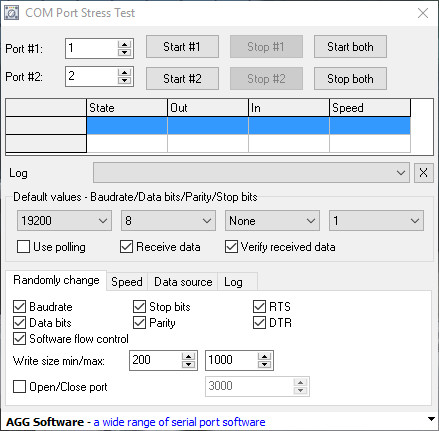
Task: Click the Stop #2 button
Action: 266,79
